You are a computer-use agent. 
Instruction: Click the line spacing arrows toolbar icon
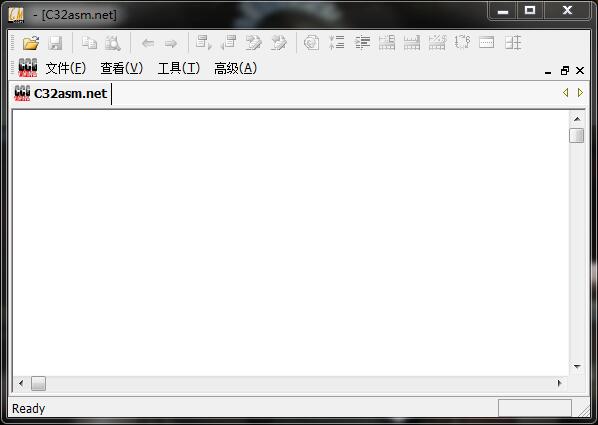337,43
